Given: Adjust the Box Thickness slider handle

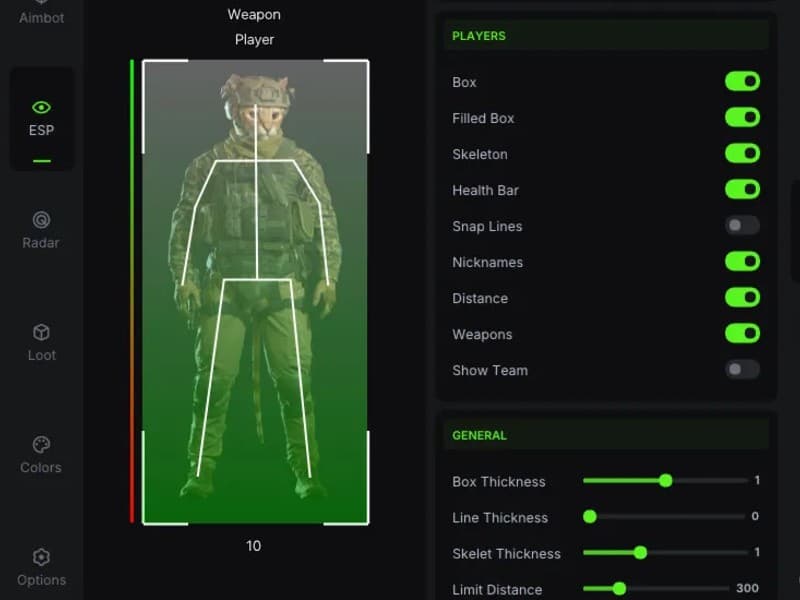Looking at the screenshot, I should 665,481.
